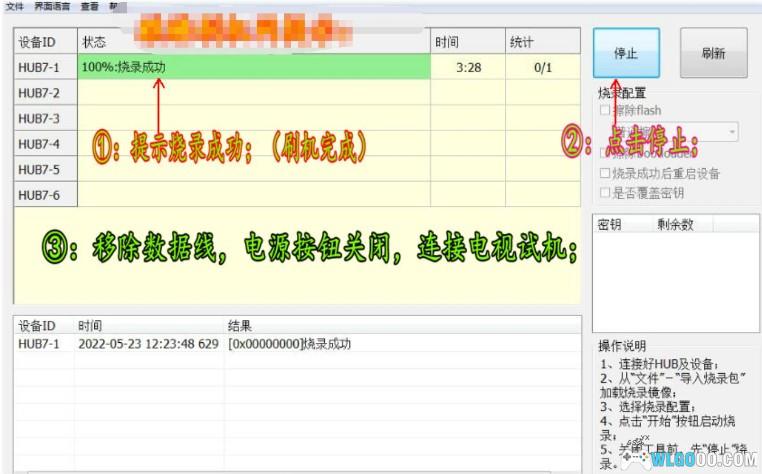Click the 状态 column header

[254, 42]
